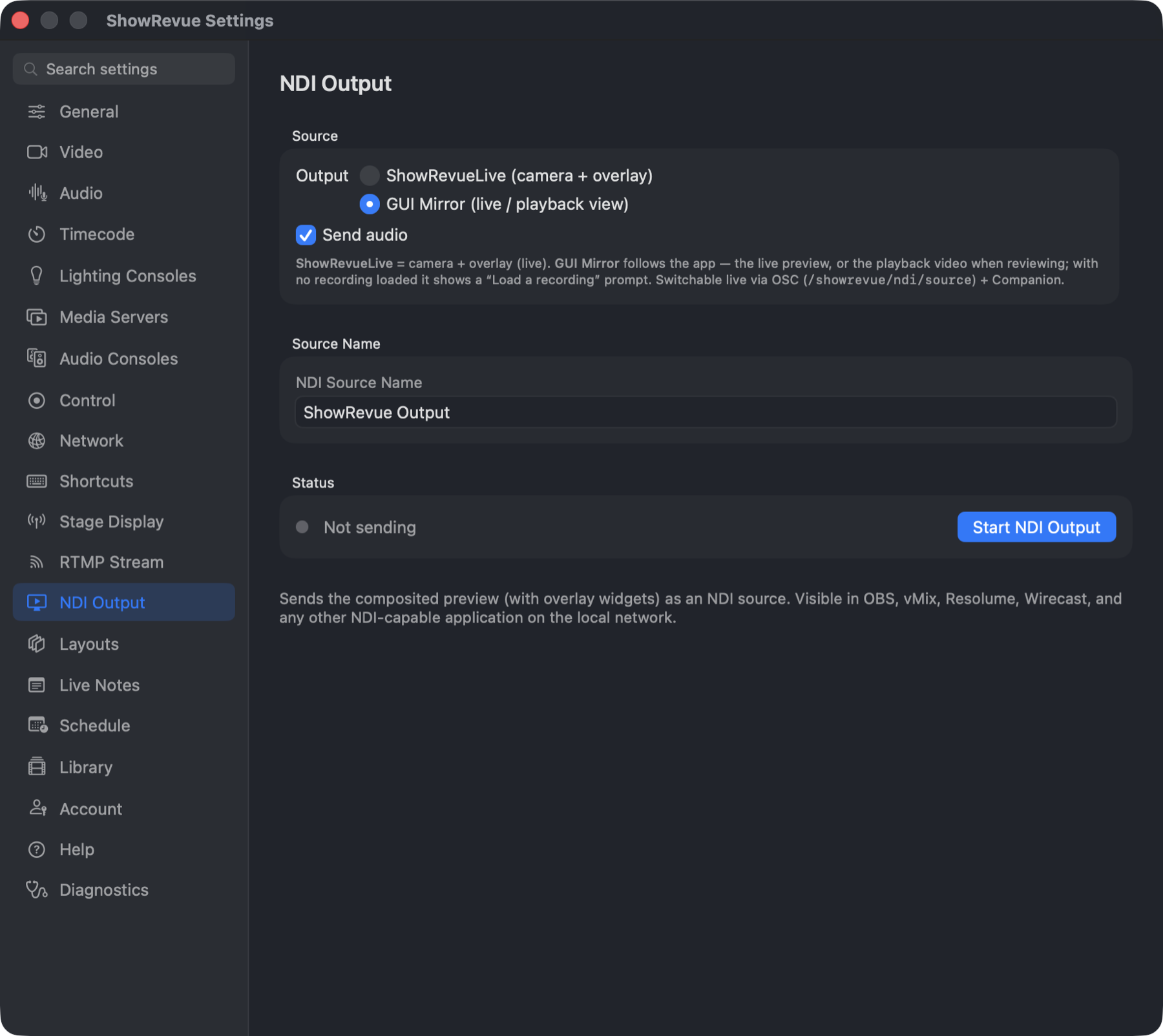Click the Diagnostics label in sidebar
This screenshot has height=1036, width=1163.
click(104, 890)
